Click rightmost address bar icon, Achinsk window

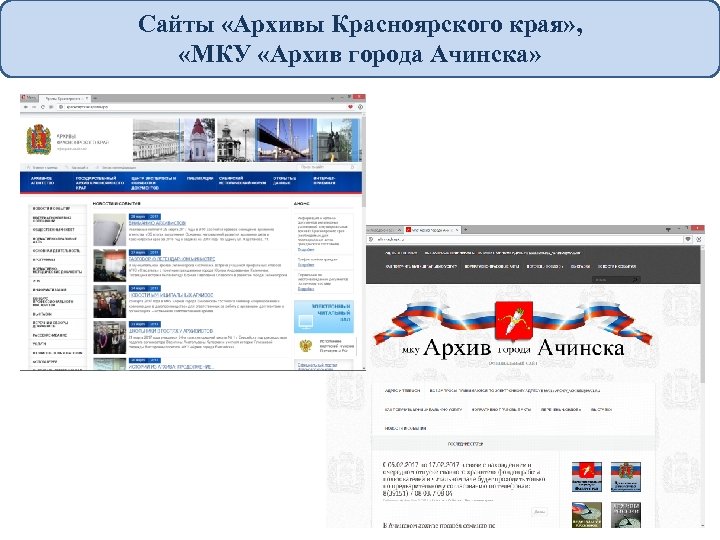pyautogui.click(x=699, y=239)
